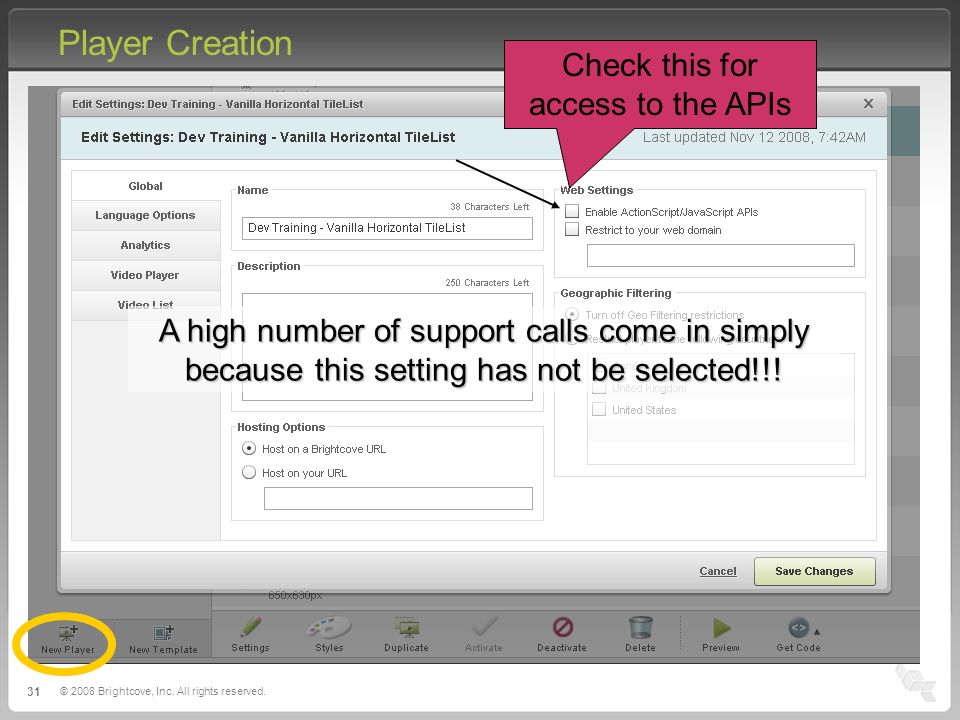Click the Activate checkmark icon

coord(484,628)
